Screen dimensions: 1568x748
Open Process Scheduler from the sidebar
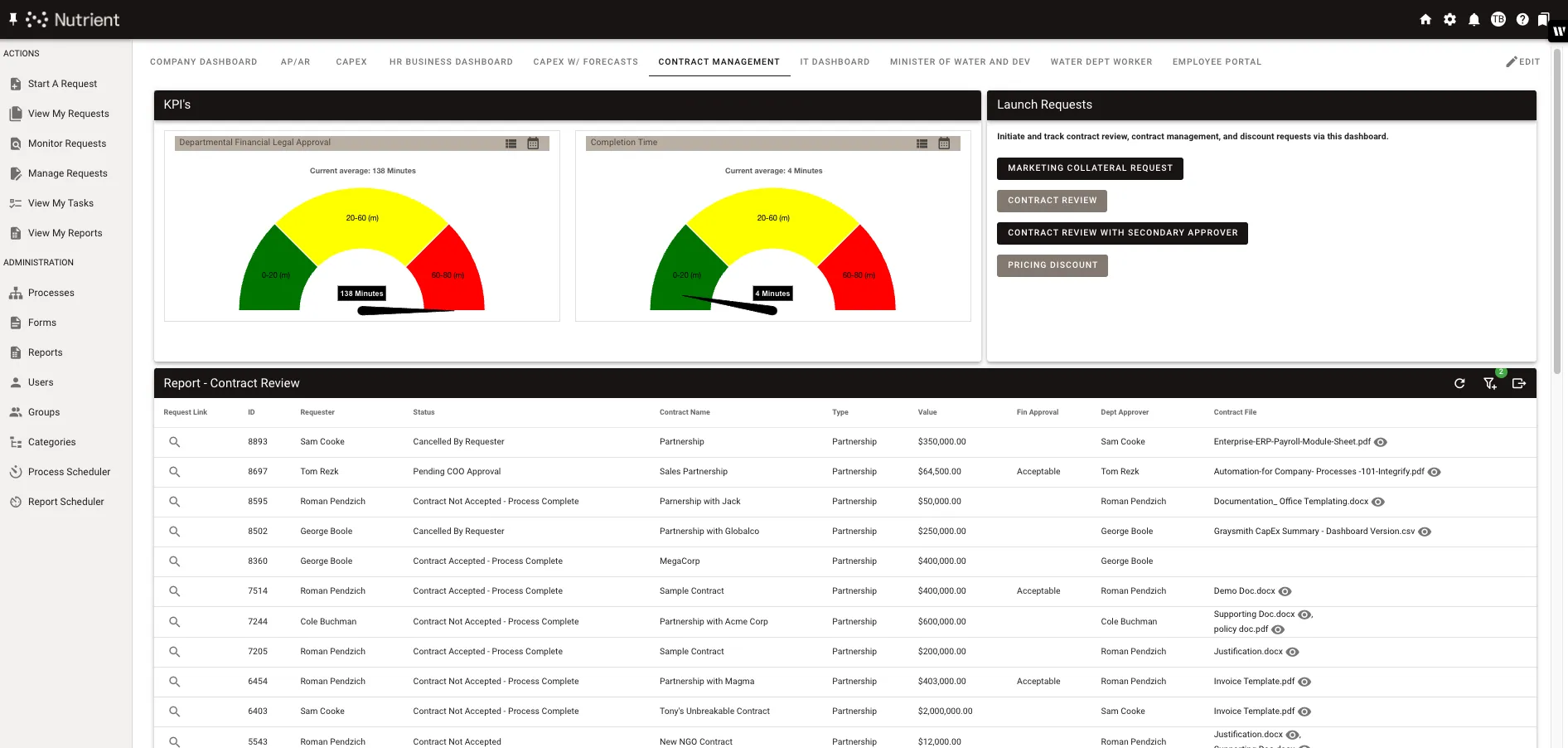pos(69,471)
